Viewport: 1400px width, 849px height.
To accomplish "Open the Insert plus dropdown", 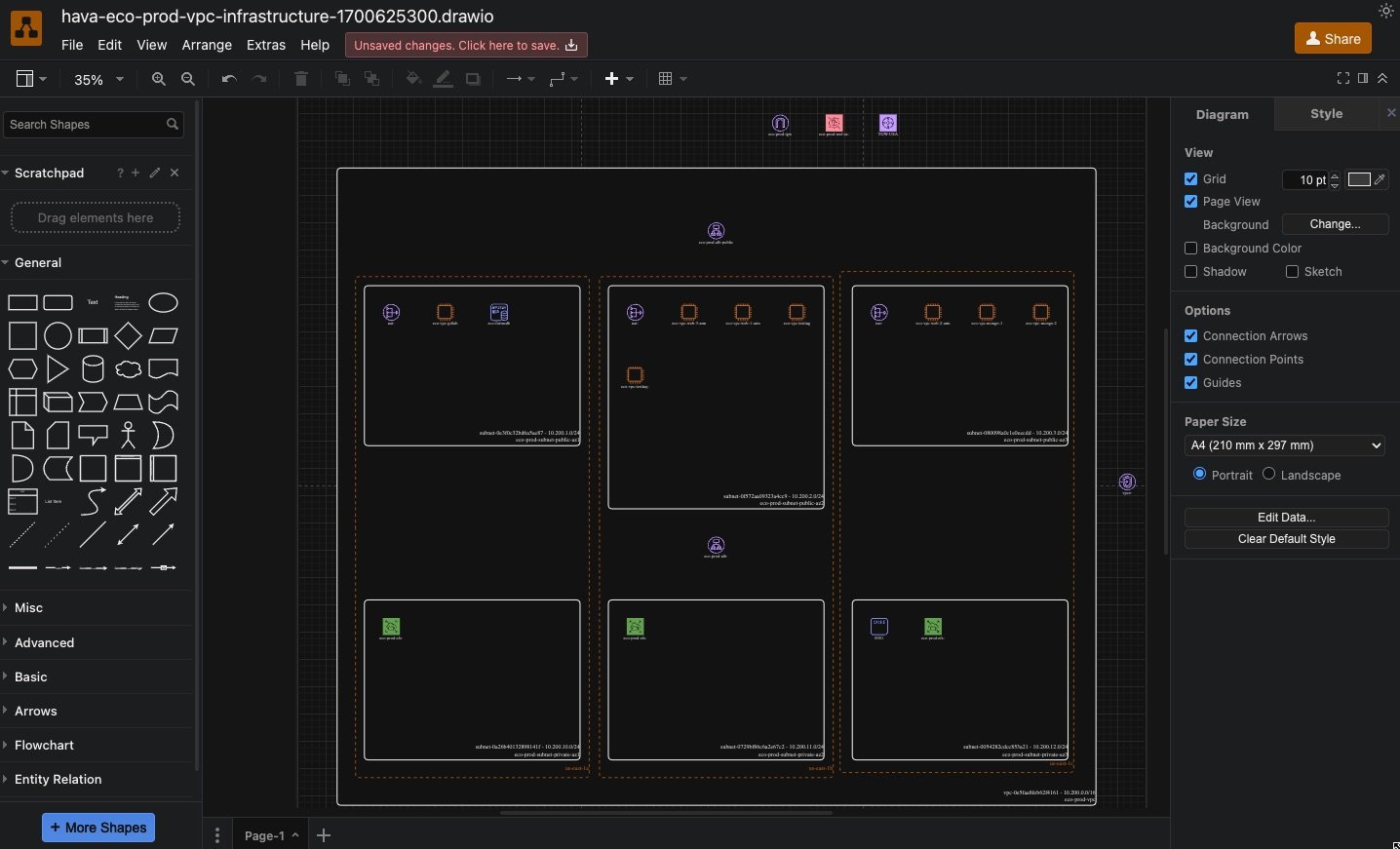I will point(618,79).
